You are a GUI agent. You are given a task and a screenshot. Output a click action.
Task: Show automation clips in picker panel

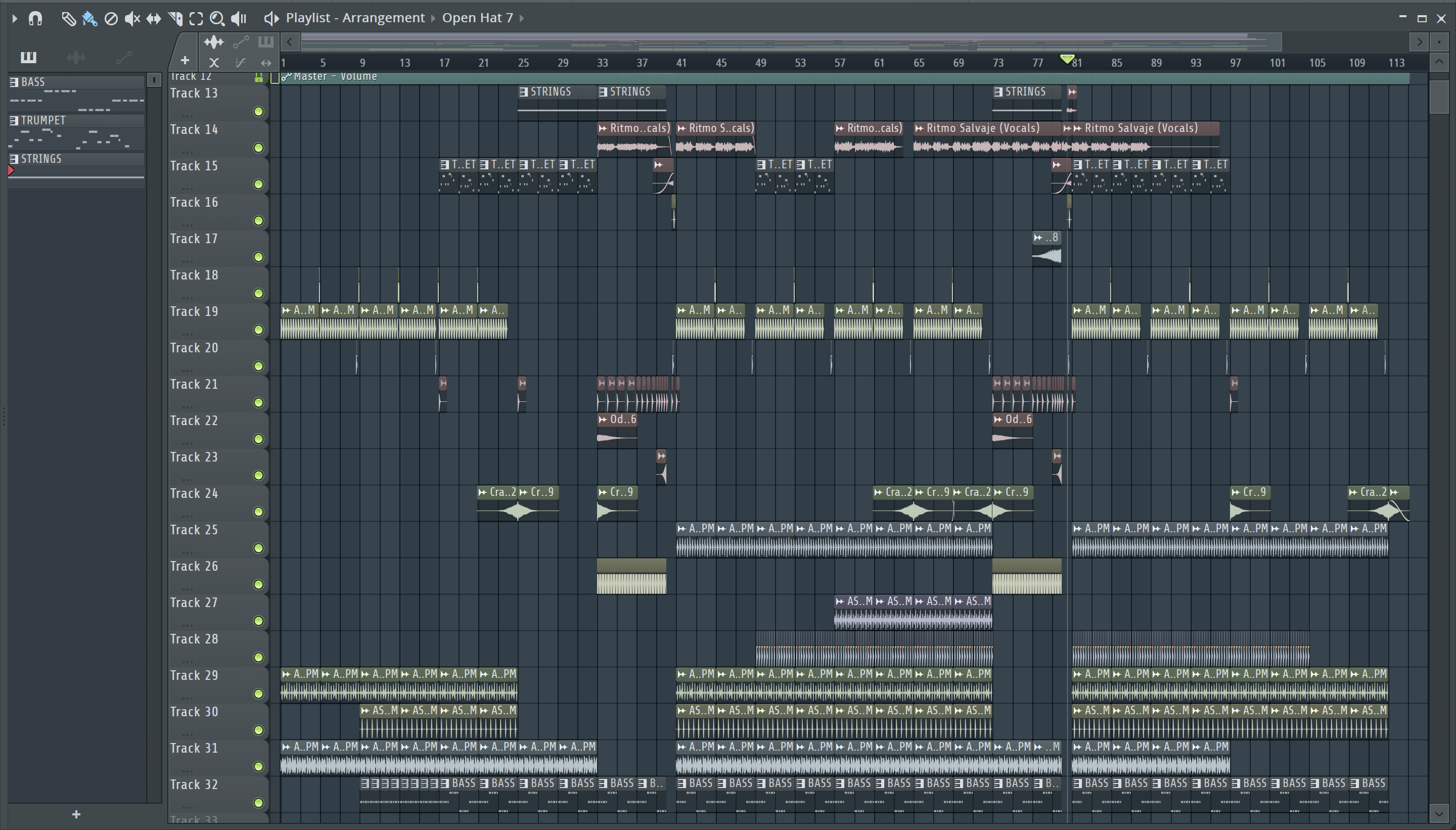tap(124, 57)
